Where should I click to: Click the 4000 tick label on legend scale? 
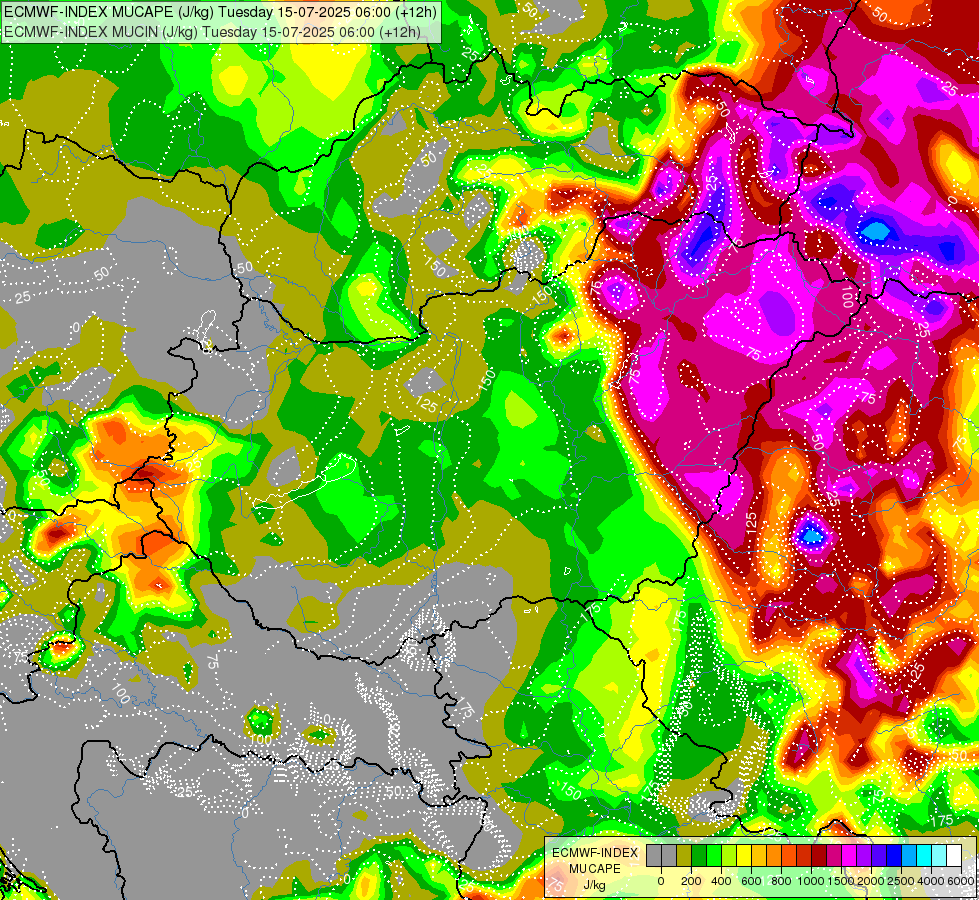point(931,881)
